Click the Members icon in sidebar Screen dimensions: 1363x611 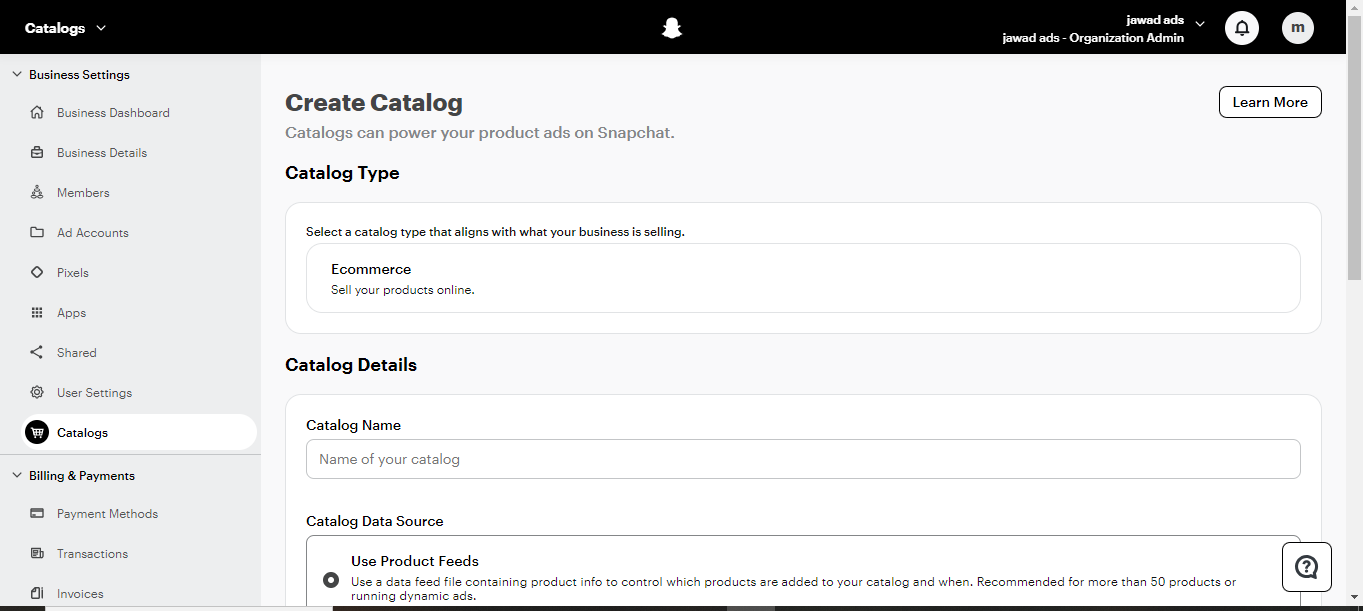click(37, 193)
